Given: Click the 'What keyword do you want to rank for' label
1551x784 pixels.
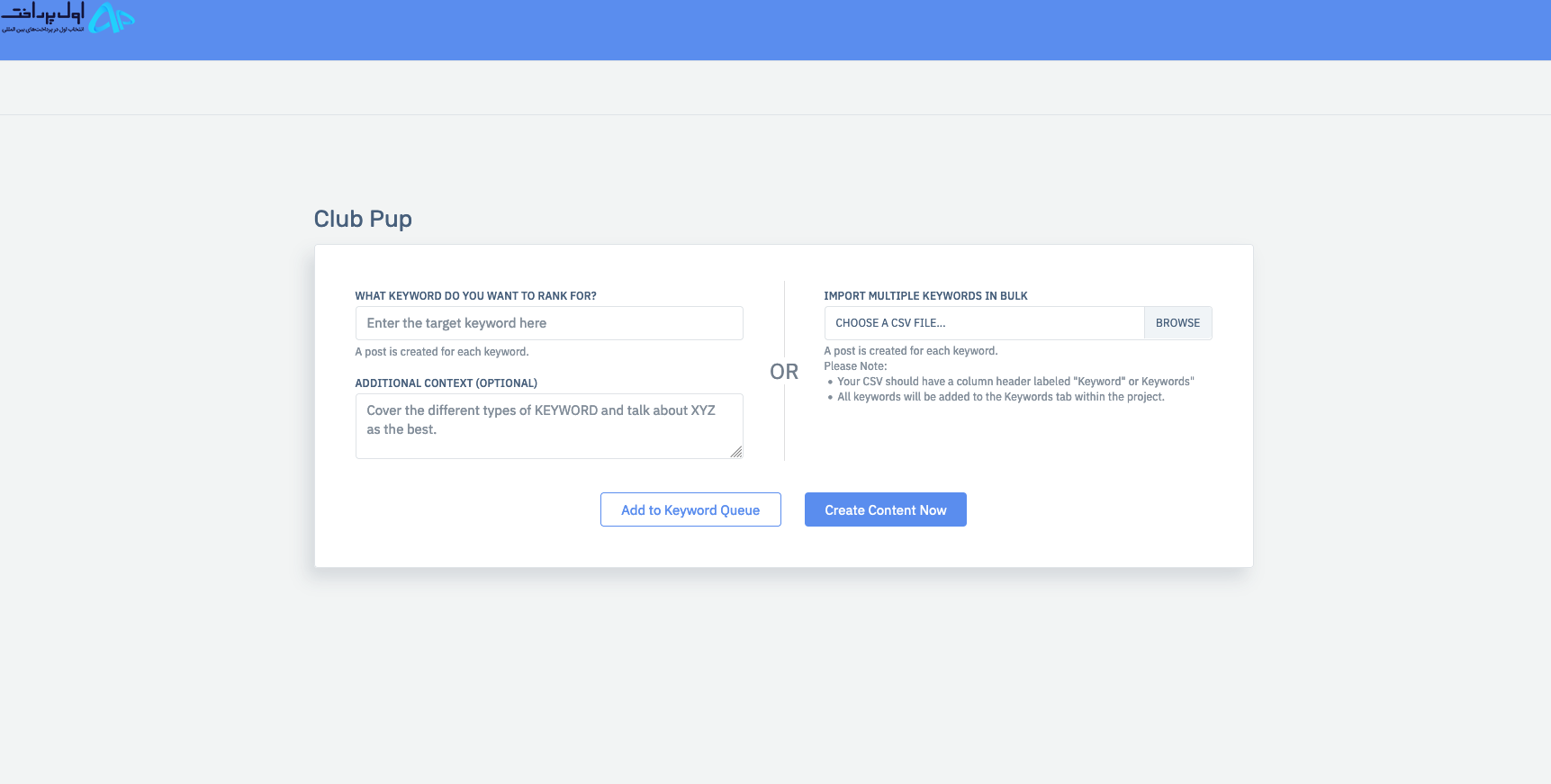Looking at the screenshot, I should [475, 296].
